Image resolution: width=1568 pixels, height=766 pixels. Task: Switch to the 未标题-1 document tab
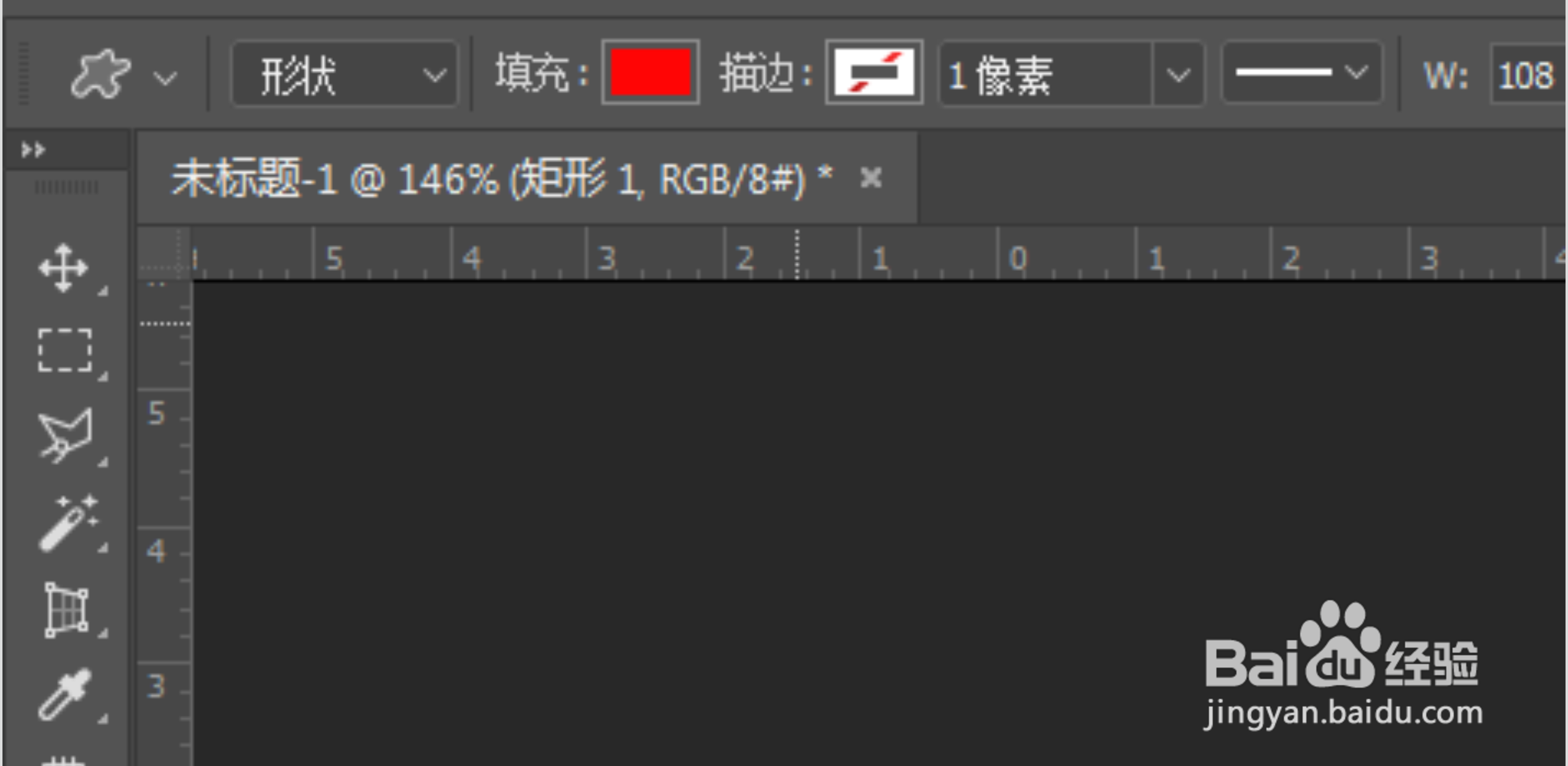pyautogui.click(x=501, y=179)
